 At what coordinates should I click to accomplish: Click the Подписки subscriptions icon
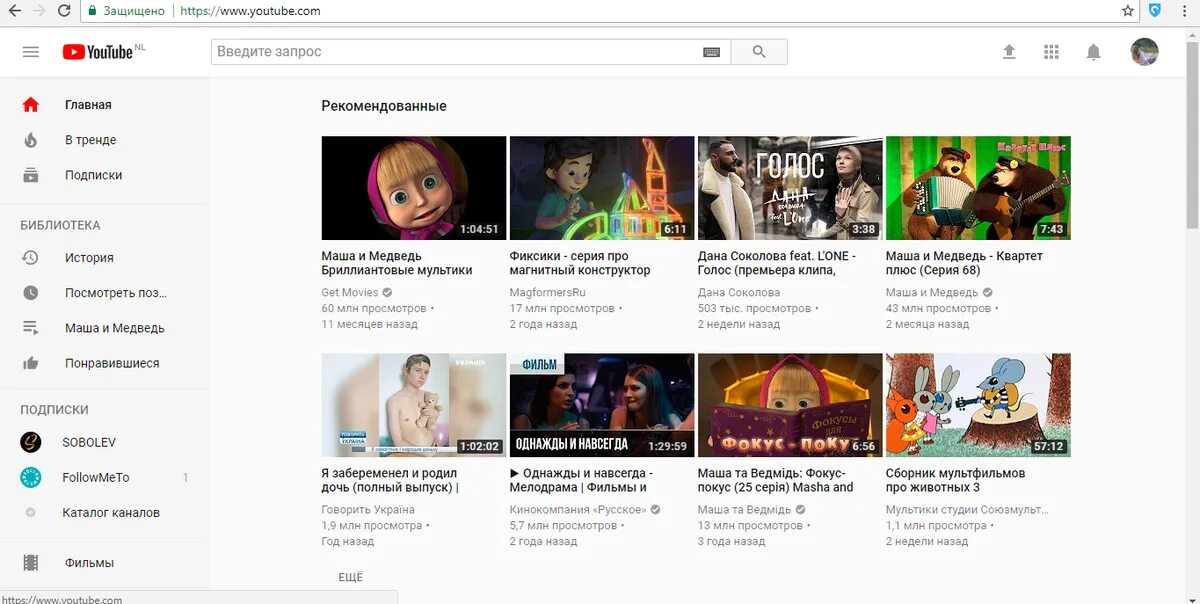pyautogui.click(x=31, y=175)
